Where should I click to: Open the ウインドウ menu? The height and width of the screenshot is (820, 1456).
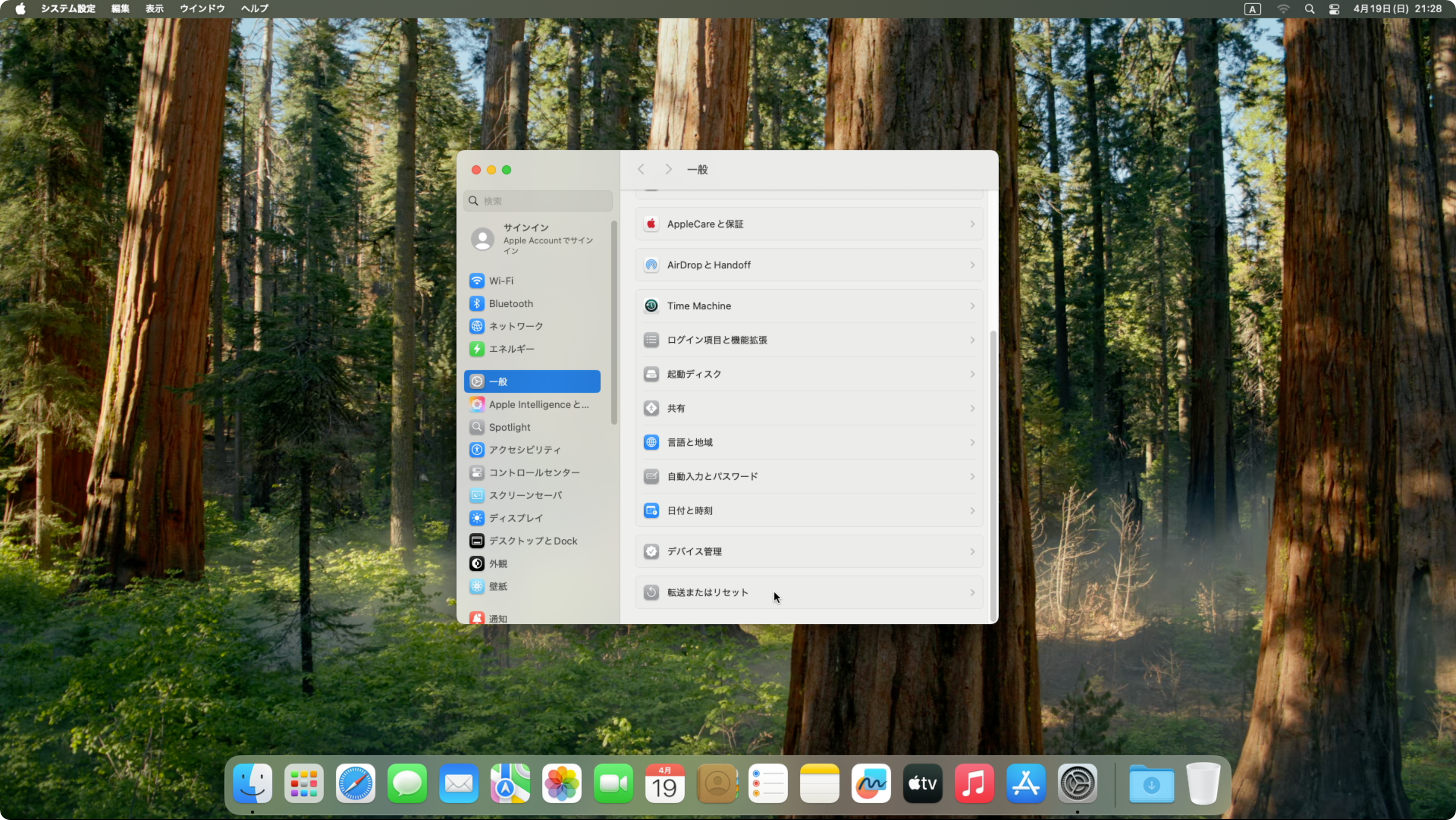click(x=202, y=9)
